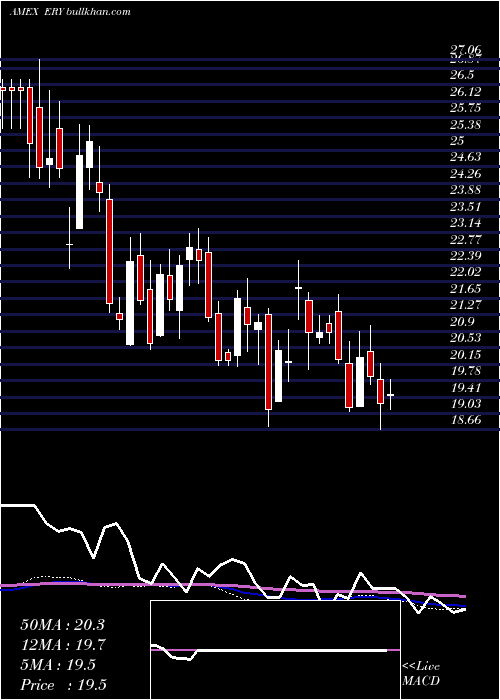Select the 27.06 price axis label

point(465,51)
